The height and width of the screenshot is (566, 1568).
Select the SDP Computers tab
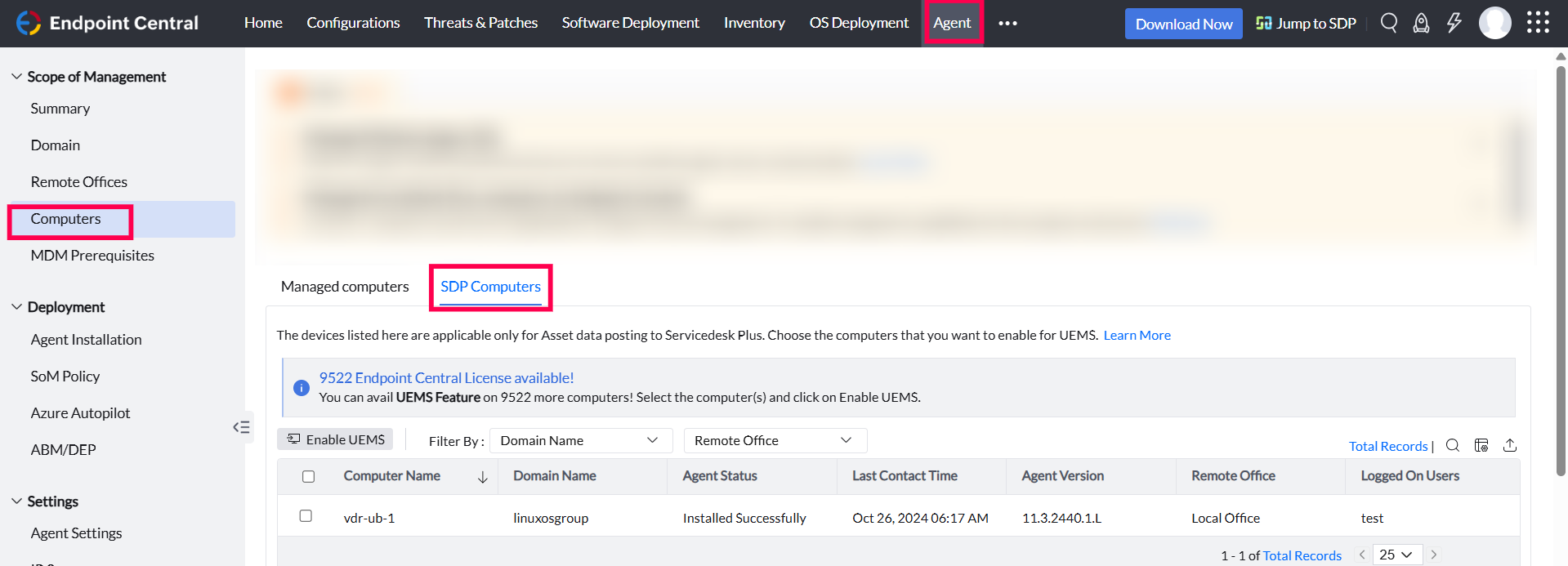(490, 287)
